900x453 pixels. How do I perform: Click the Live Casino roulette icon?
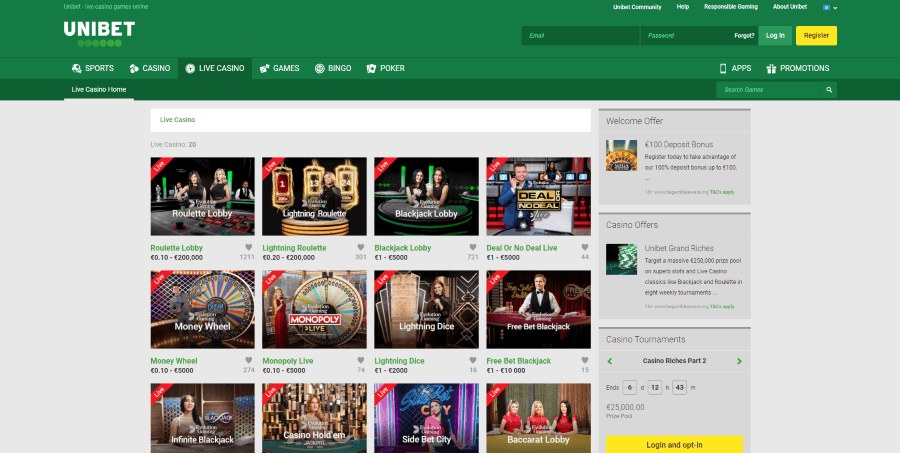(190, 68)
